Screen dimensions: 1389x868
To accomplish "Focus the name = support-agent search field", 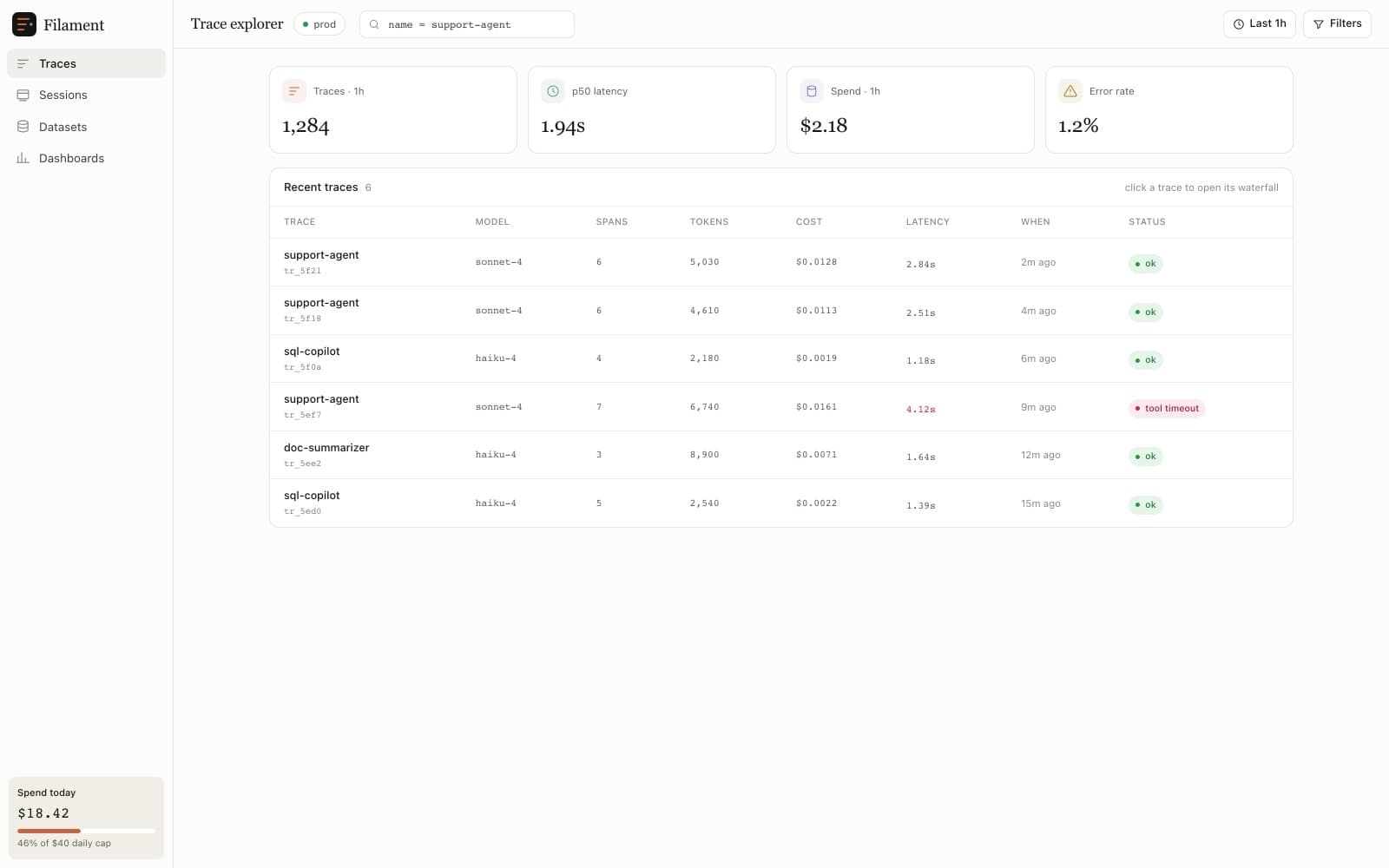I will pyautogui.click(x=467, y=24).
